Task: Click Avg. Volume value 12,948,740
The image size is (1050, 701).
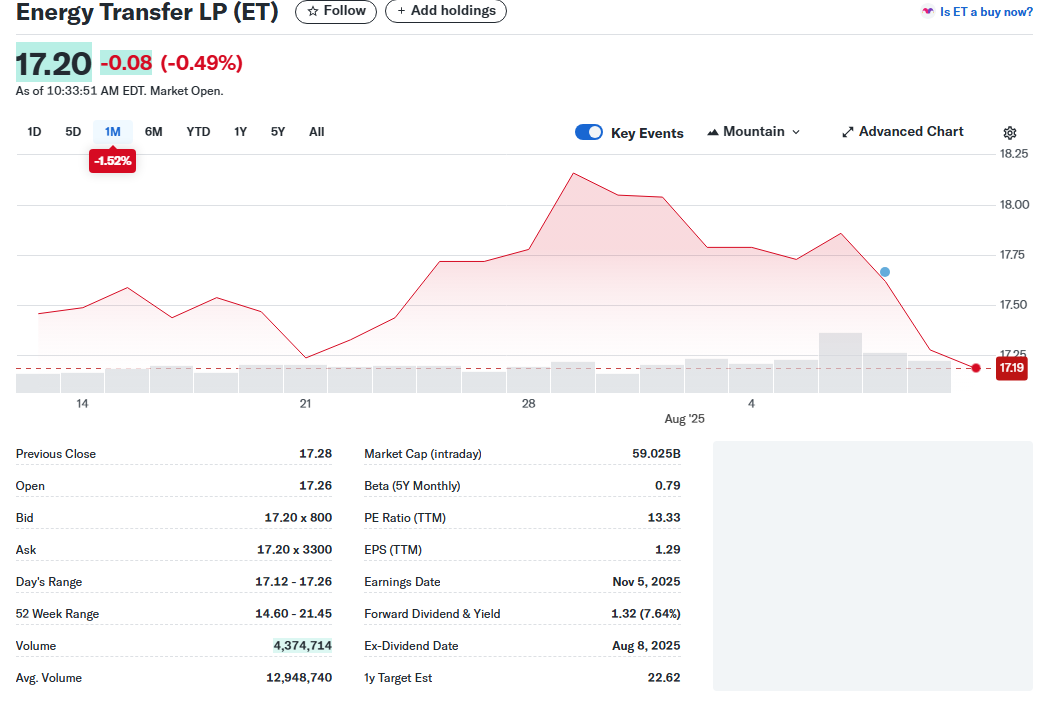Action: [299, 678]
